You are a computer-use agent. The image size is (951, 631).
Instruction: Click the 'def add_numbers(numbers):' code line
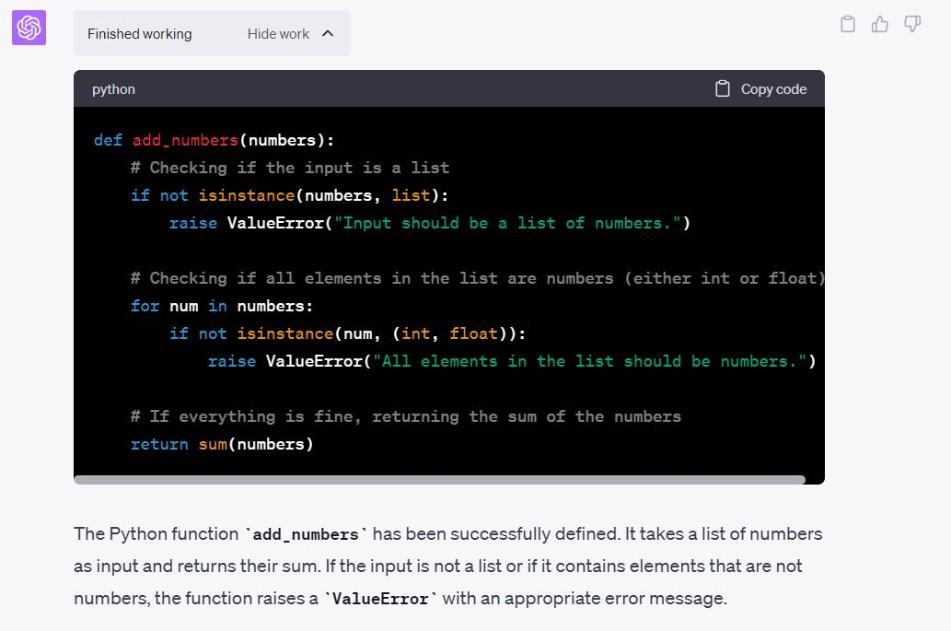coord(214,140)
